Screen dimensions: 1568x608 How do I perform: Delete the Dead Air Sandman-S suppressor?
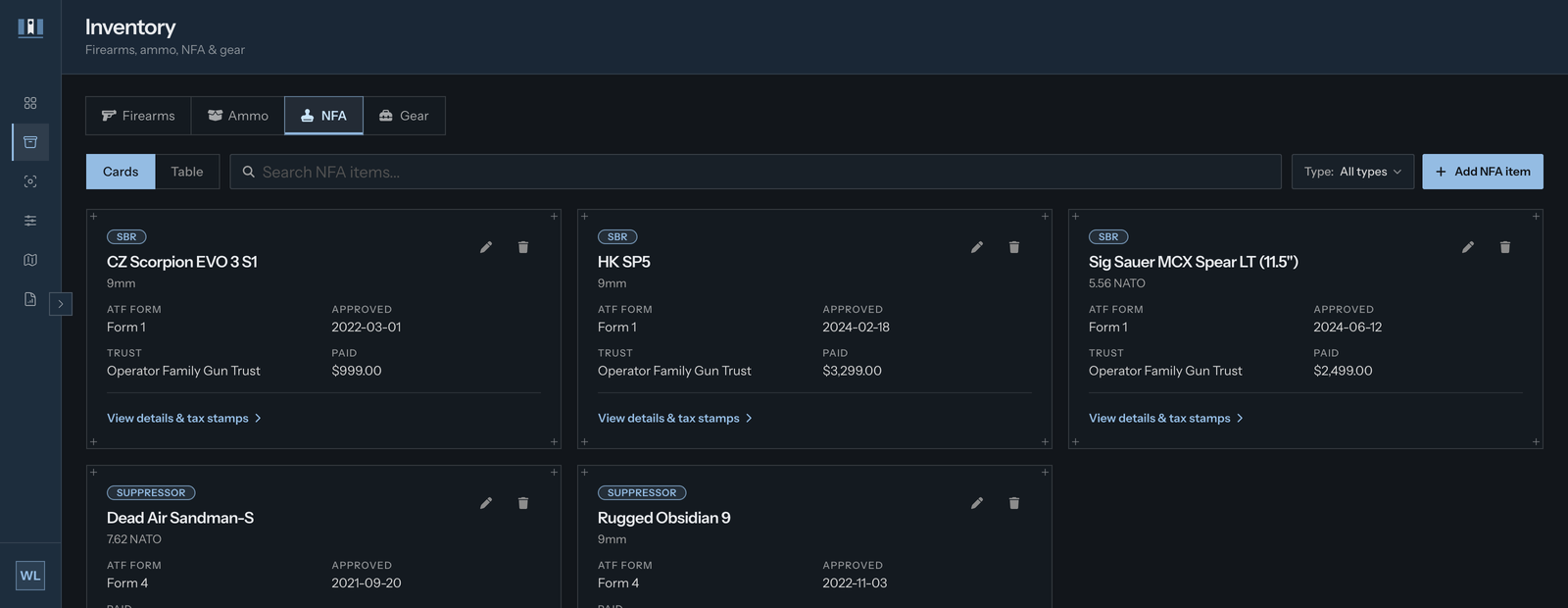[523, 503]
